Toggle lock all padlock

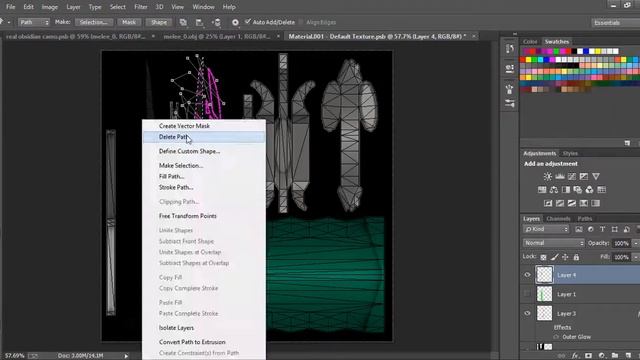click(576, 257)
